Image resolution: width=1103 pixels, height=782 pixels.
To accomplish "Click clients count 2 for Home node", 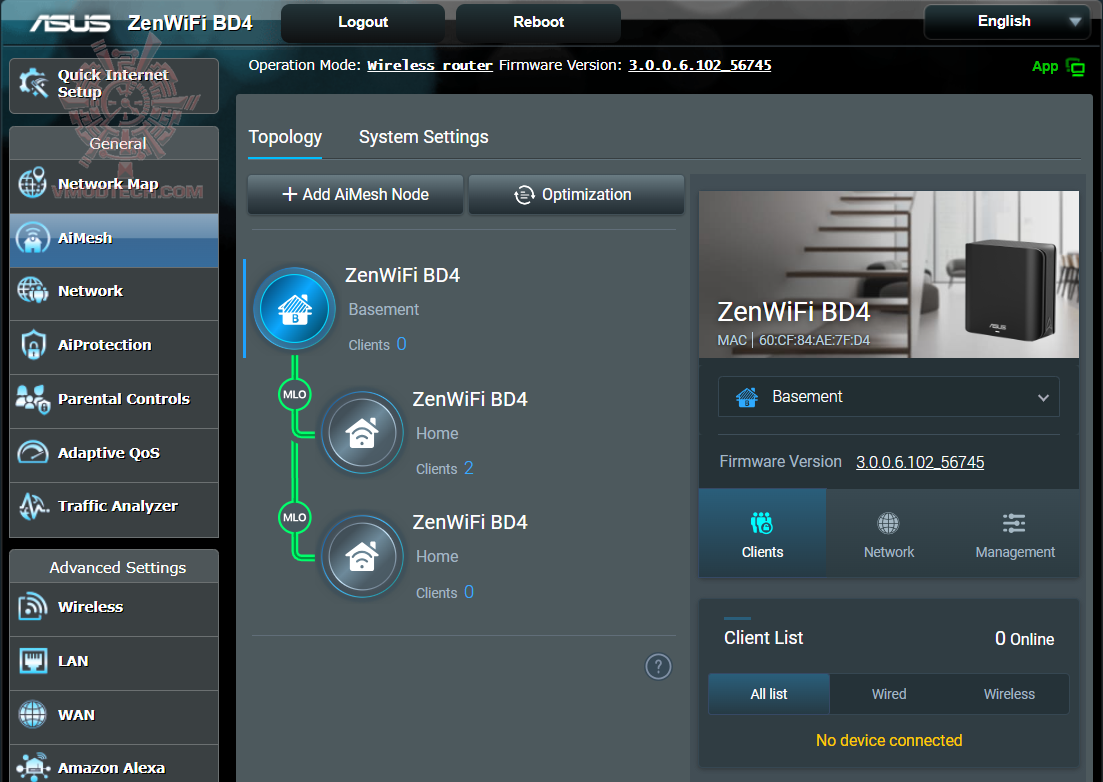I will [468, 468].
